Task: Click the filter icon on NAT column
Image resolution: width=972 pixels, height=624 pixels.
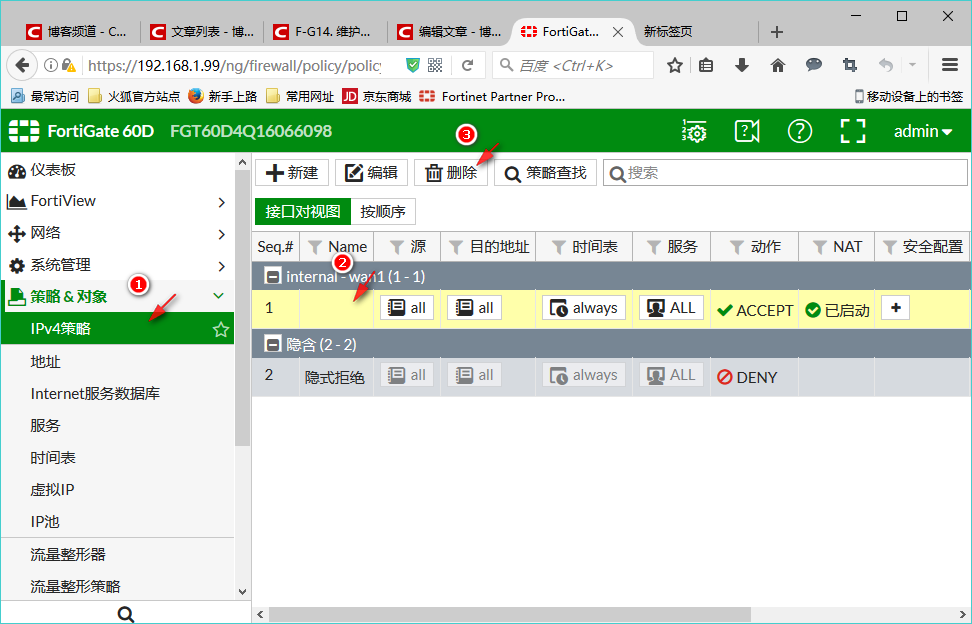Action: pyautogui.click(x=820, y=247)
